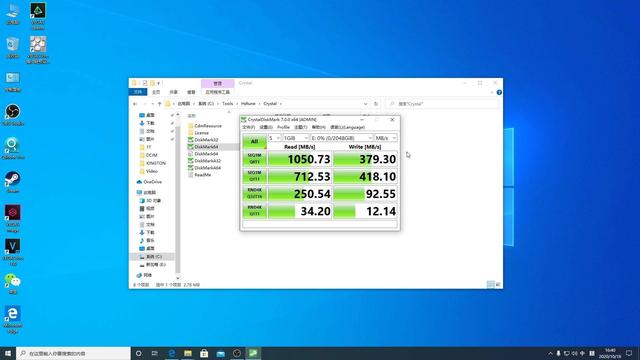Open the CrystalDiskMark Theme menu

pos(300,127)
